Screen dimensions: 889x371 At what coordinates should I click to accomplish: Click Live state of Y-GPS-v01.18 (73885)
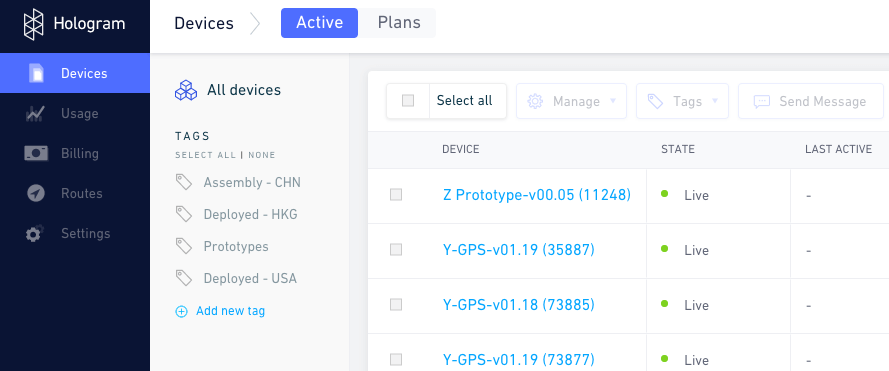pyautogui.click(x=696, y=305)
